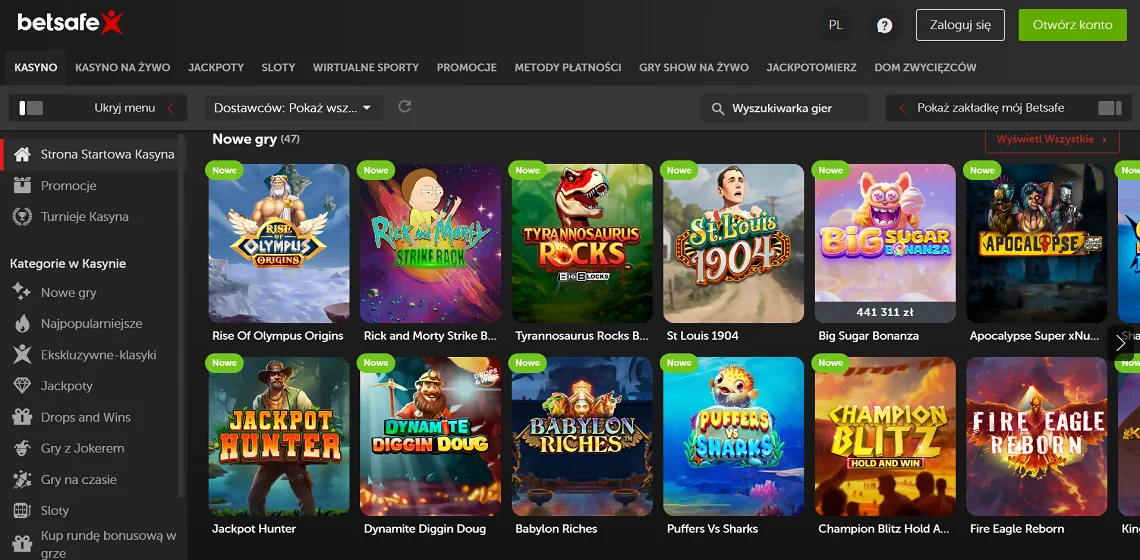Open Strona Startowa Kasyna sidebar link
Image resolution: width=1140 pixels, height=560 pixels.
(108, 154)
